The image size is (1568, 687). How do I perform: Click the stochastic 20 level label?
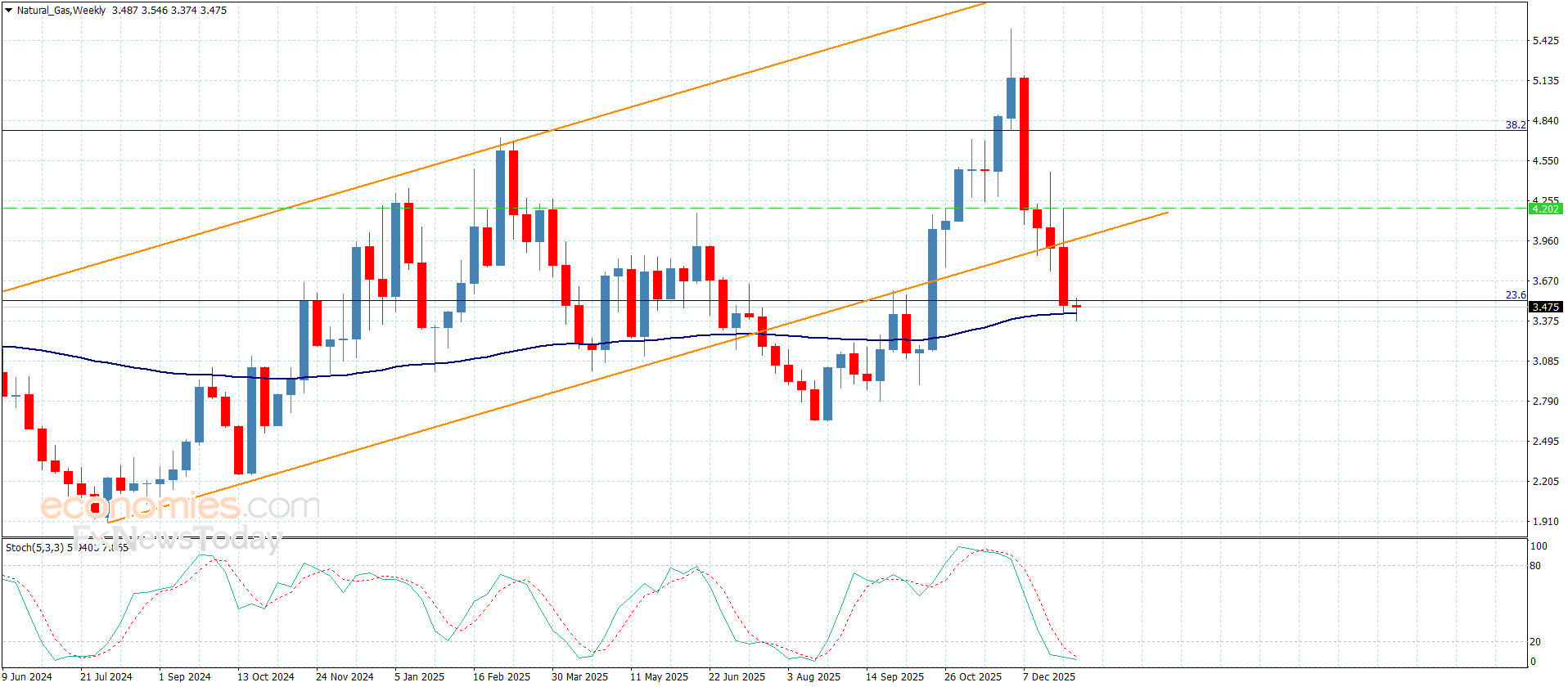(x=1535, y=642)
